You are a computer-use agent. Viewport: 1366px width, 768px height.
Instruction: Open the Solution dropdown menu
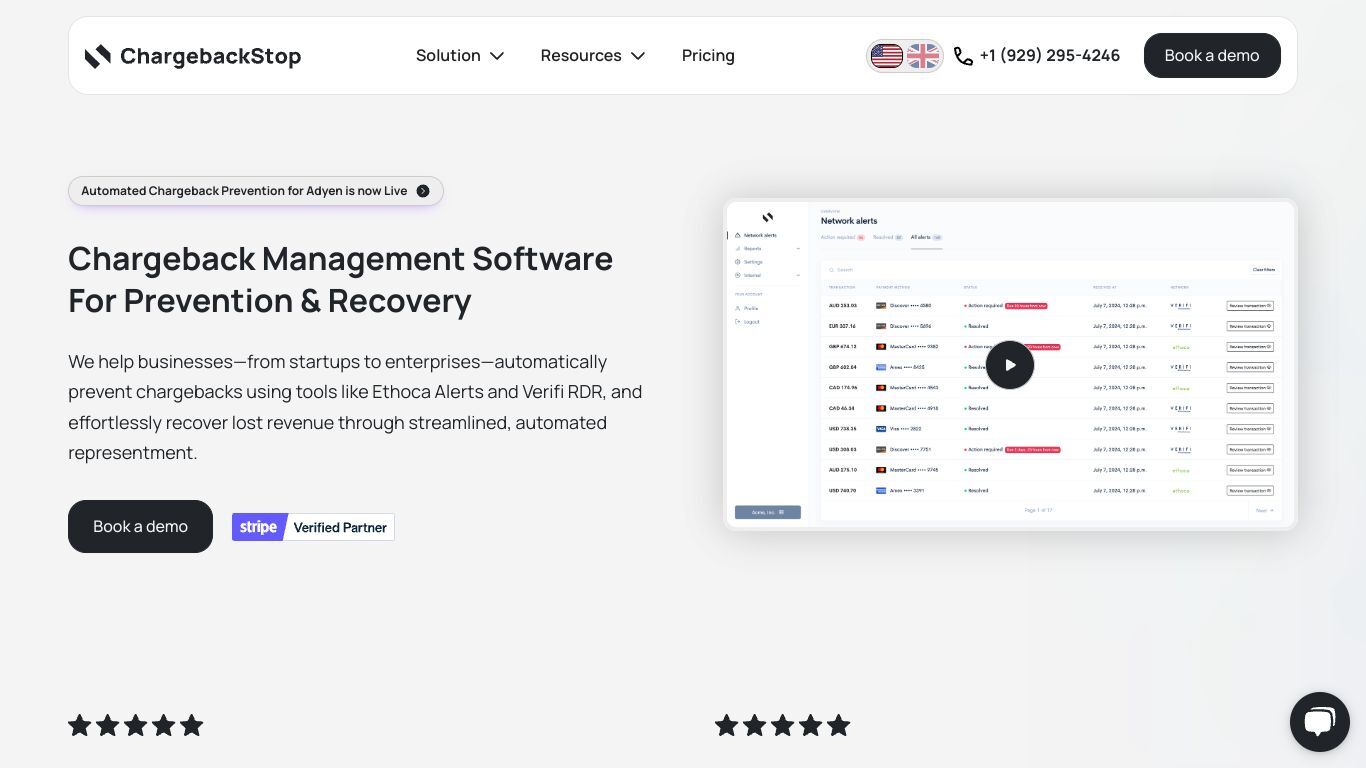(460, 56)
